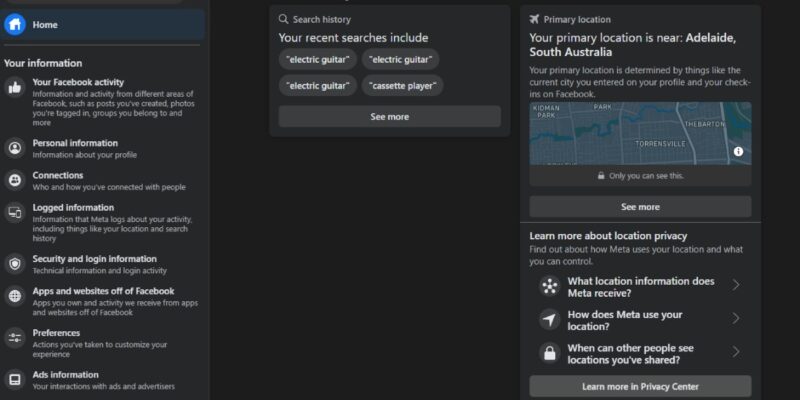
Task: Click Your Facebook activity thumbs-up icon
Action: coord(15,88)
